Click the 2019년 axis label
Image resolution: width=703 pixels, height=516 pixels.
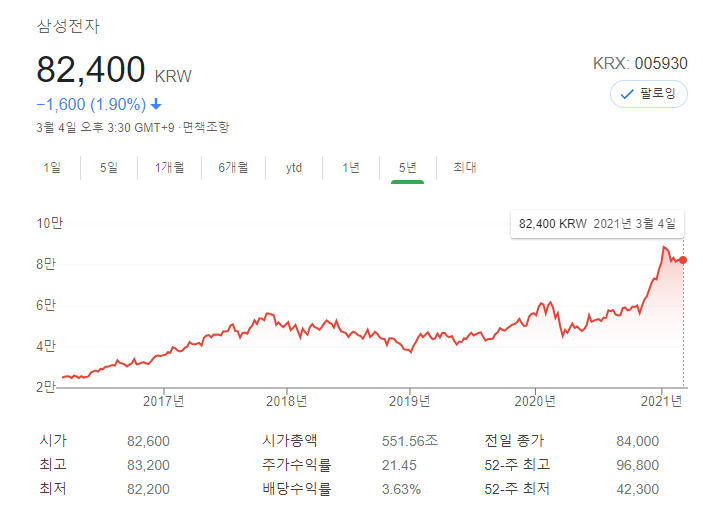click(409, 401)
